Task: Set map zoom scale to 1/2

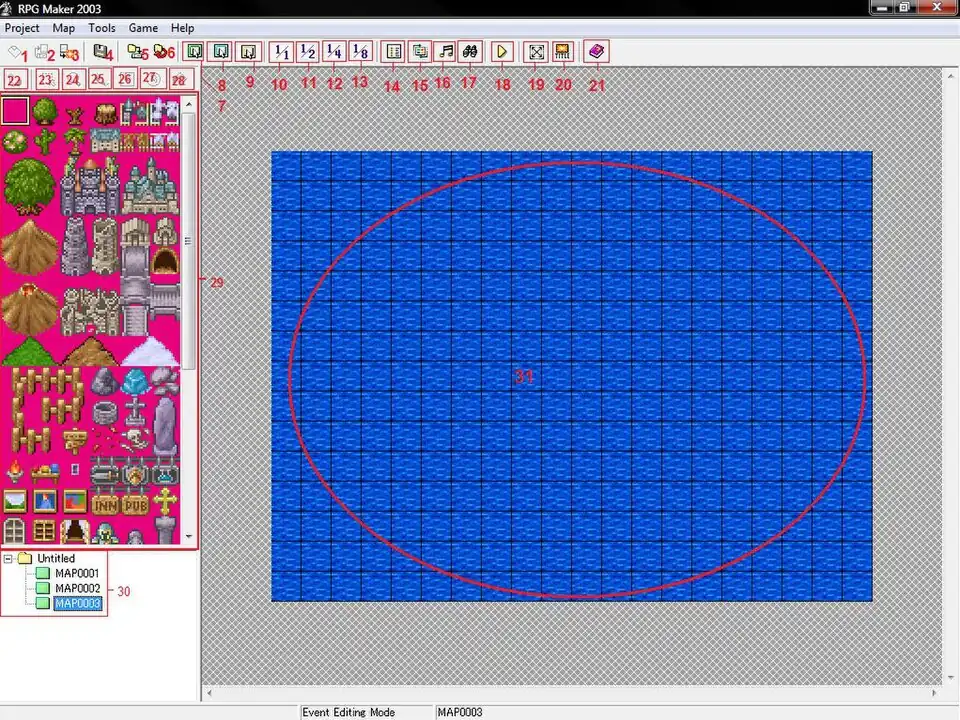Action: [308, 51]
